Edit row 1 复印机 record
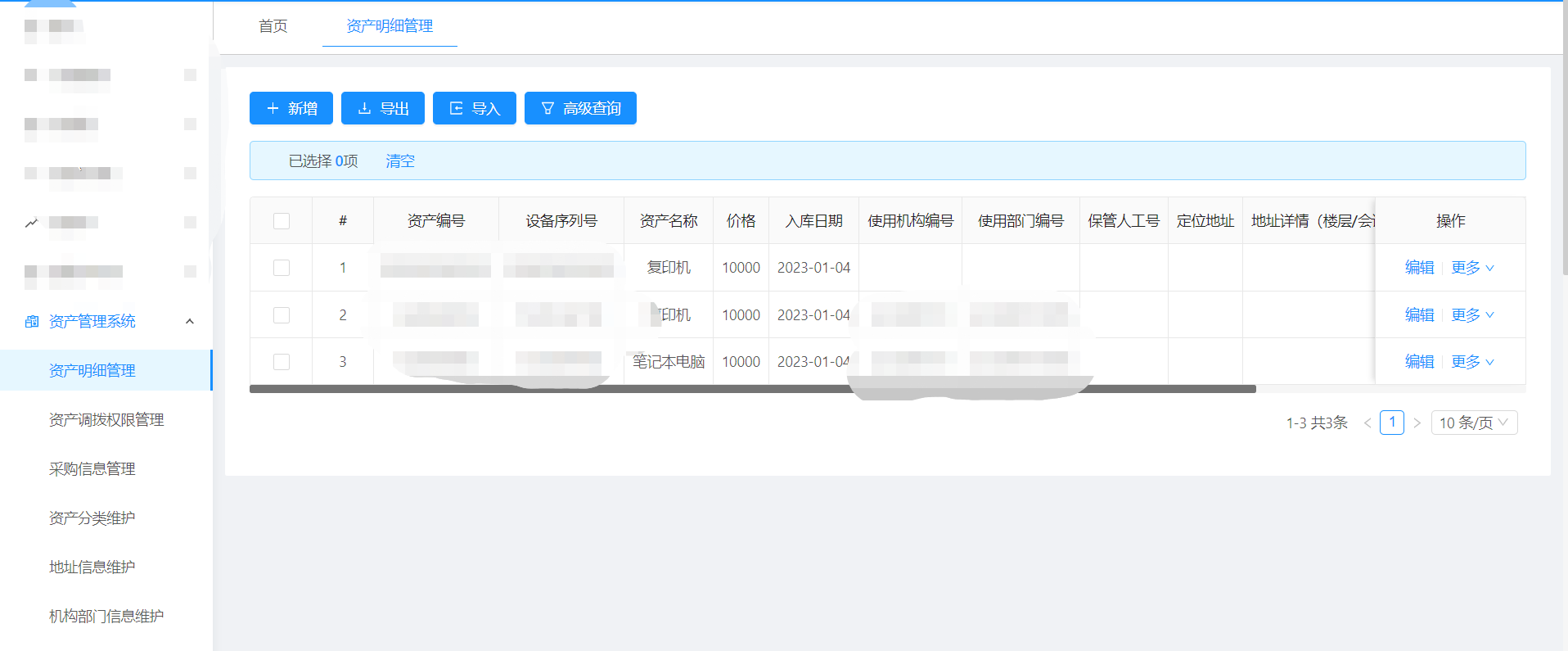1568x651 pixels. pos(1419,268)
